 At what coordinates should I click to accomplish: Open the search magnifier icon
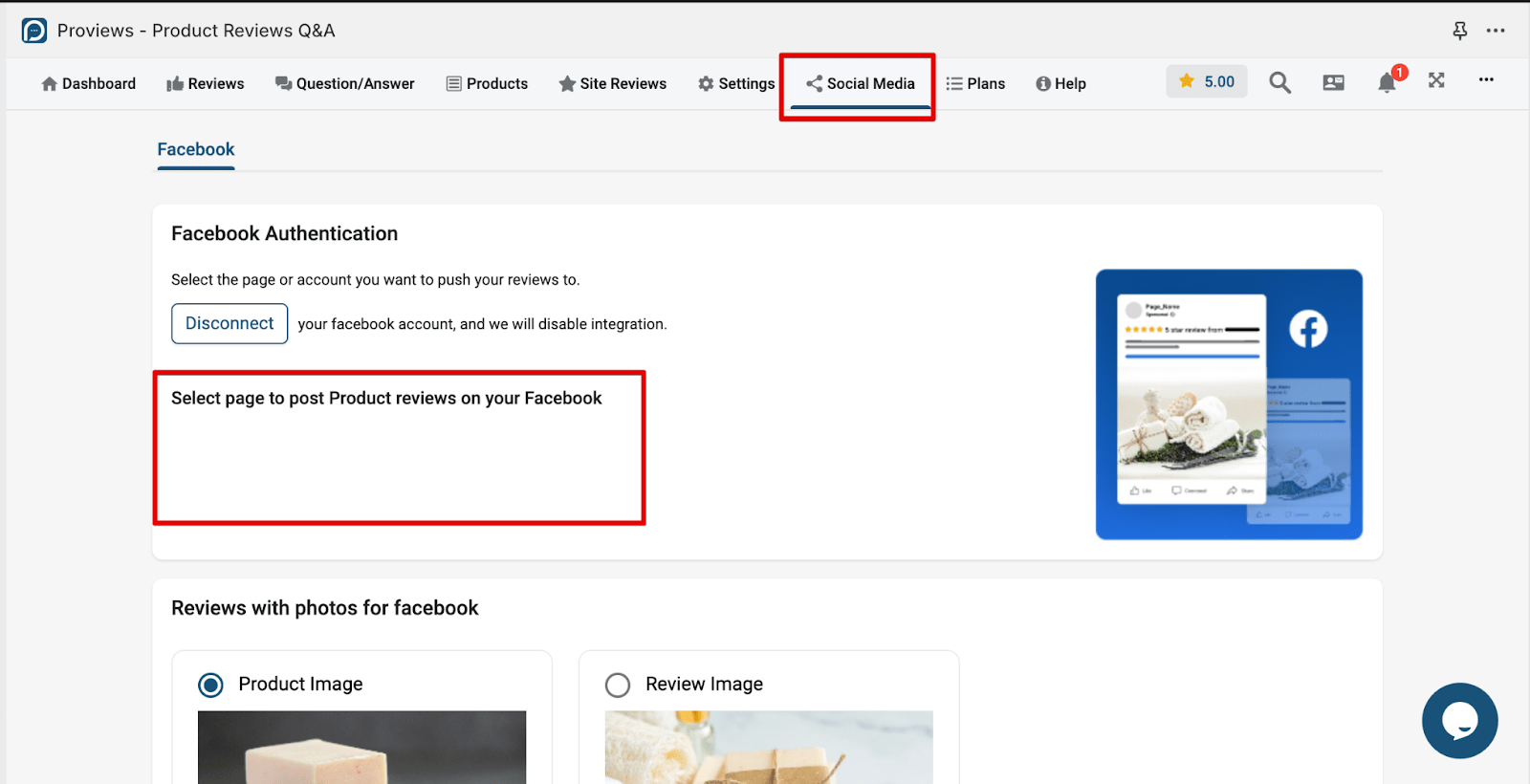1279,82
